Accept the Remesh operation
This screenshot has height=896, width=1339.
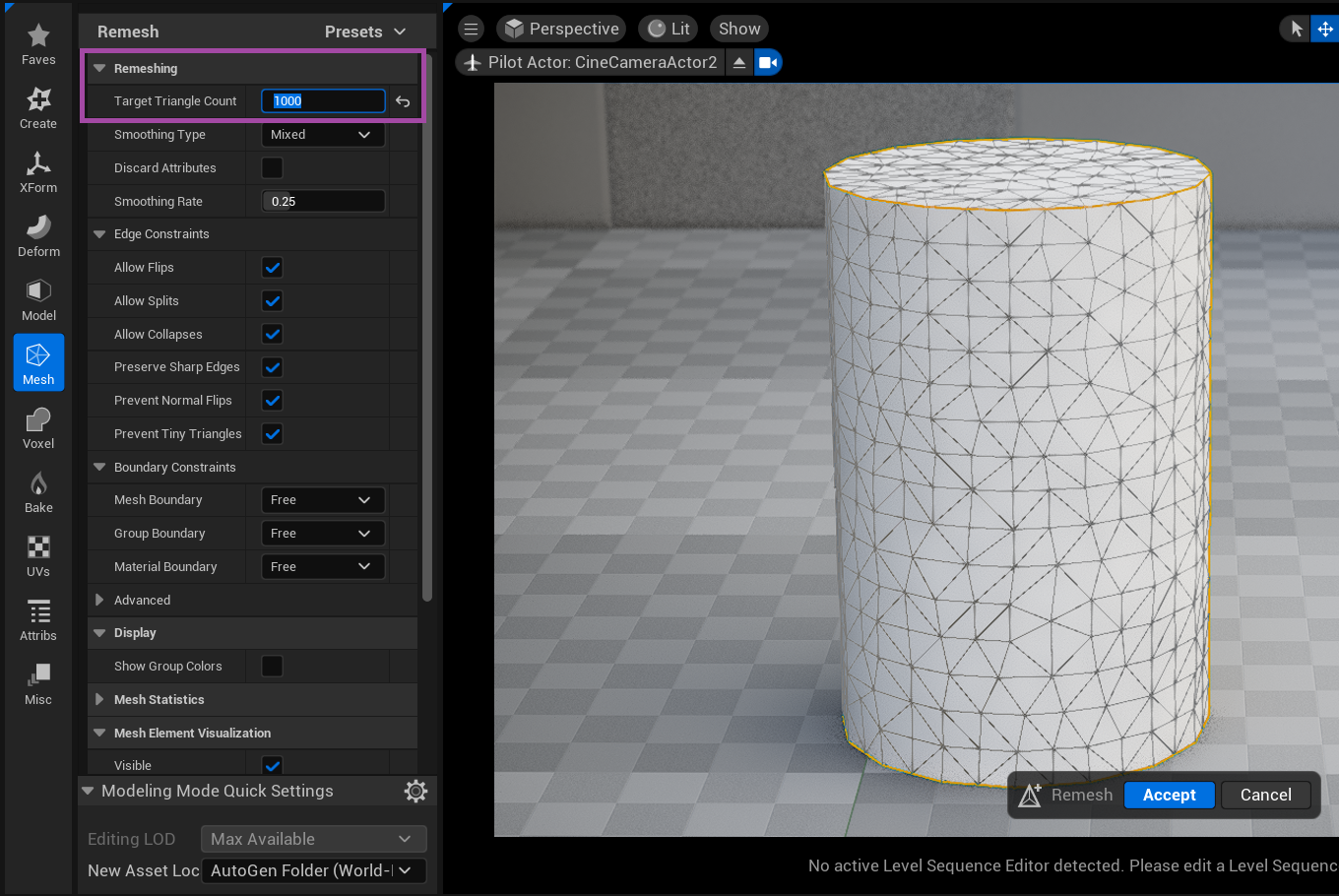point(1169,795)
